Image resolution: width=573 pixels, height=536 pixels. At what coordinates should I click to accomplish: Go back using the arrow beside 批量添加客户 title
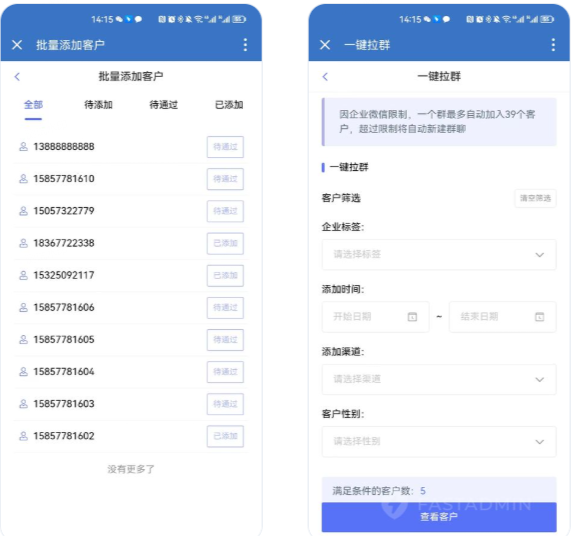pyautogui.click(x=17, y=76)
